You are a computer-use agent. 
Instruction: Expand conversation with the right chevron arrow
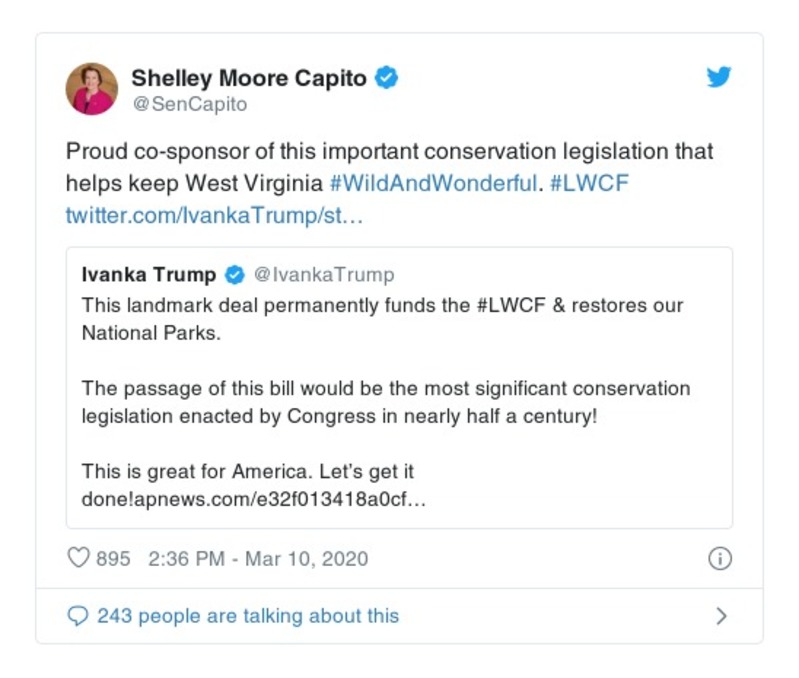[x=721, y=616]
